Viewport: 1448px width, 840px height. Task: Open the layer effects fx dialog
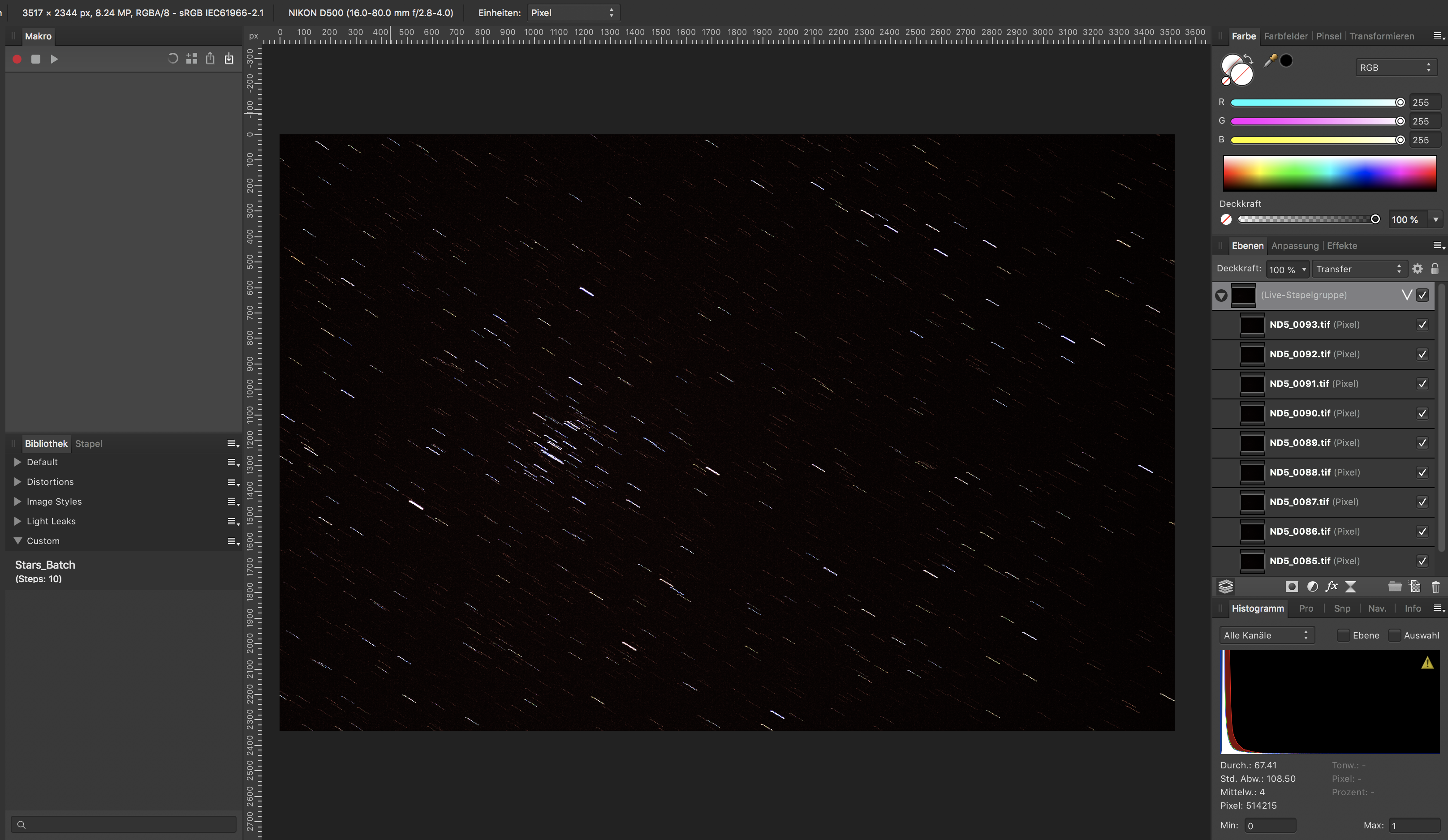1332,586
